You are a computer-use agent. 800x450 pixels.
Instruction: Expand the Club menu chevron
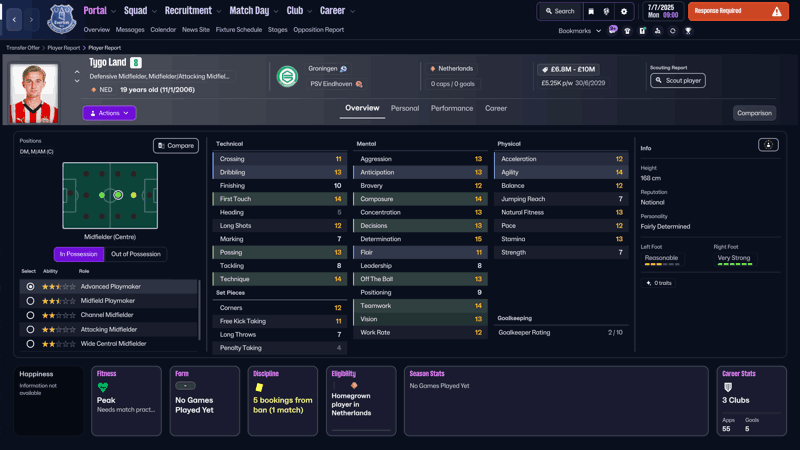310,11
